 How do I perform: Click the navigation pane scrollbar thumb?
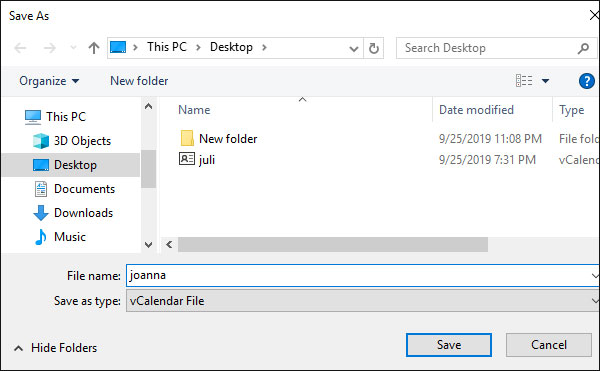(x=148, y=169)
